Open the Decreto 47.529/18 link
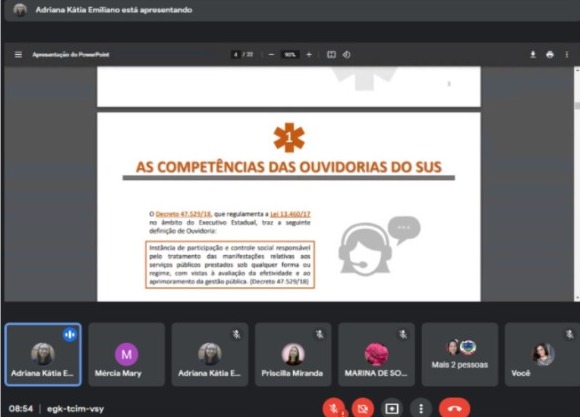Viewport: 580px width, 417px height. (x=183, y=214)
